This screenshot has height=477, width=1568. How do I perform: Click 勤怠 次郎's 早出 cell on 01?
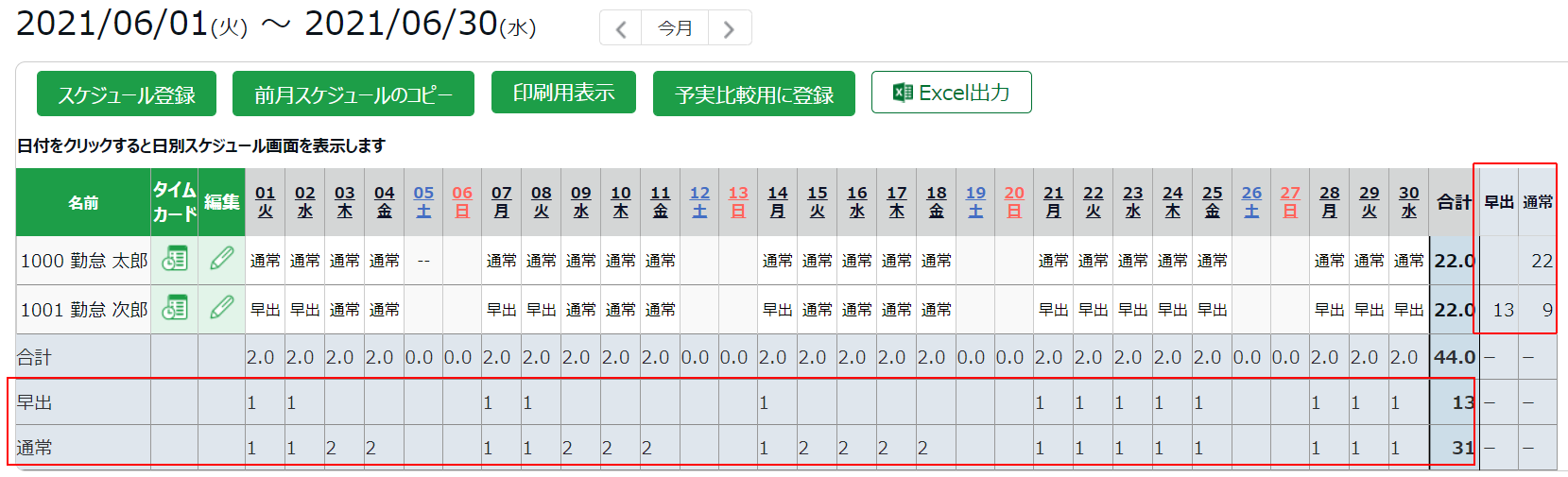[266, 310]
